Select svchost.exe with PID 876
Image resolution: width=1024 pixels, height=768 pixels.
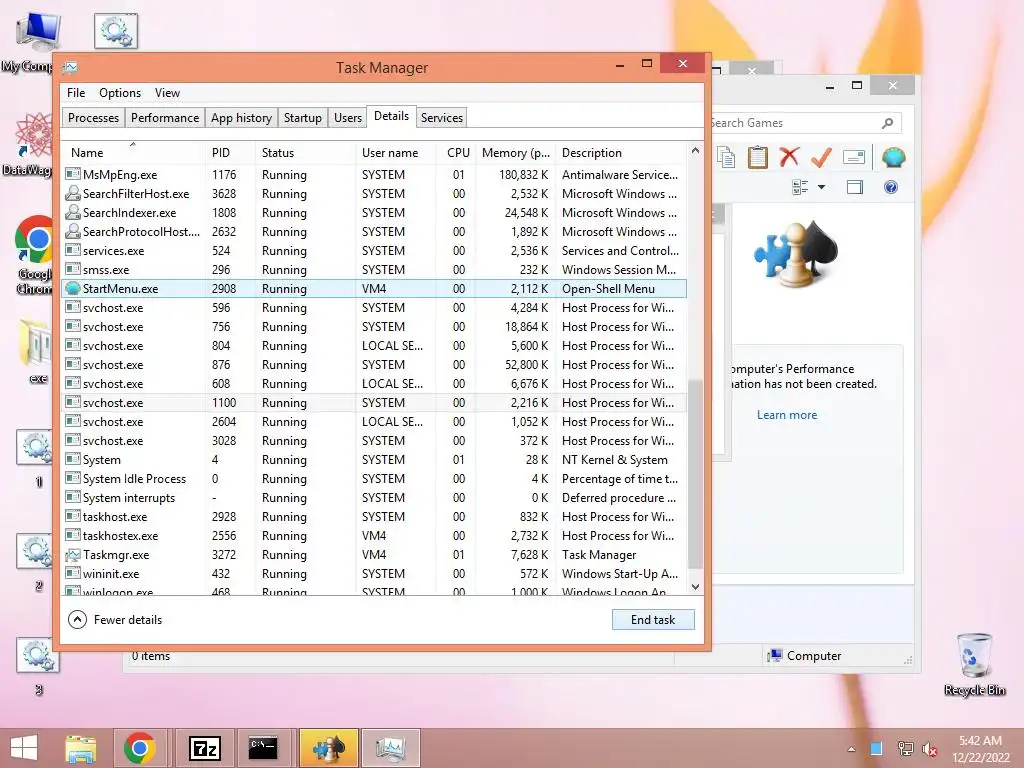(374, 364)
